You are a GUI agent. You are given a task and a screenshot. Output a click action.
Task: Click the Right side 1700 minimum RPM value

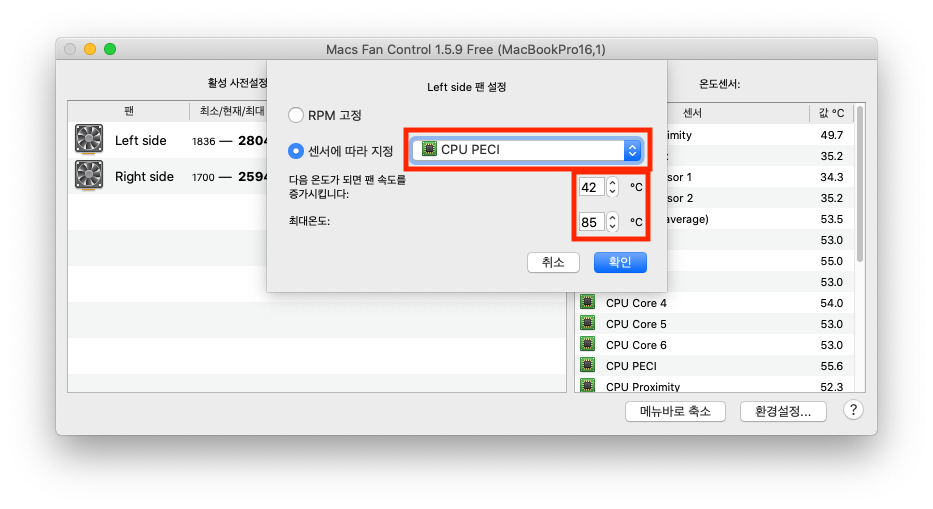[x=203, y=177]
